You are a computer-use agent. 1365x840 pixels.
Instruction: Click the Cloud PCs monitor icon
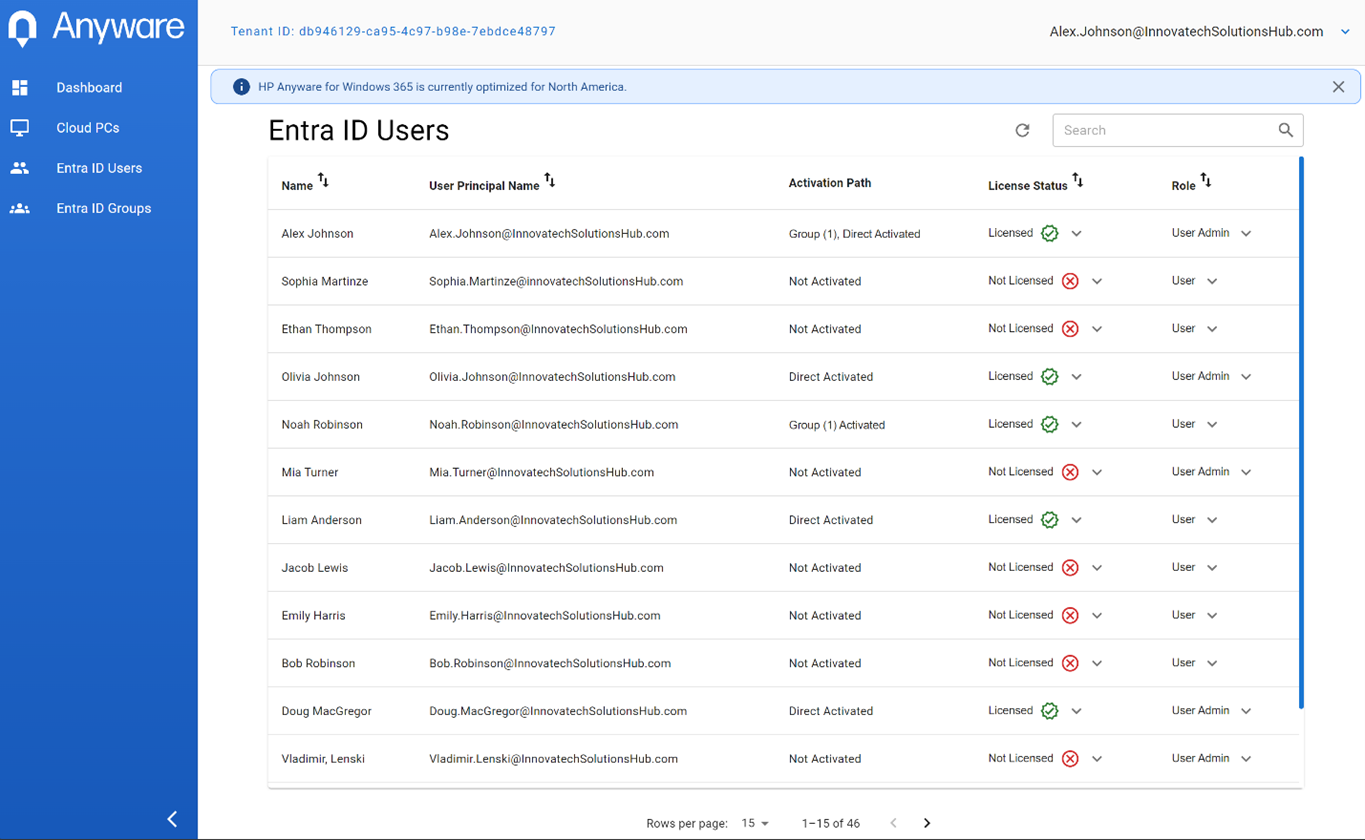tap(20, 128)
